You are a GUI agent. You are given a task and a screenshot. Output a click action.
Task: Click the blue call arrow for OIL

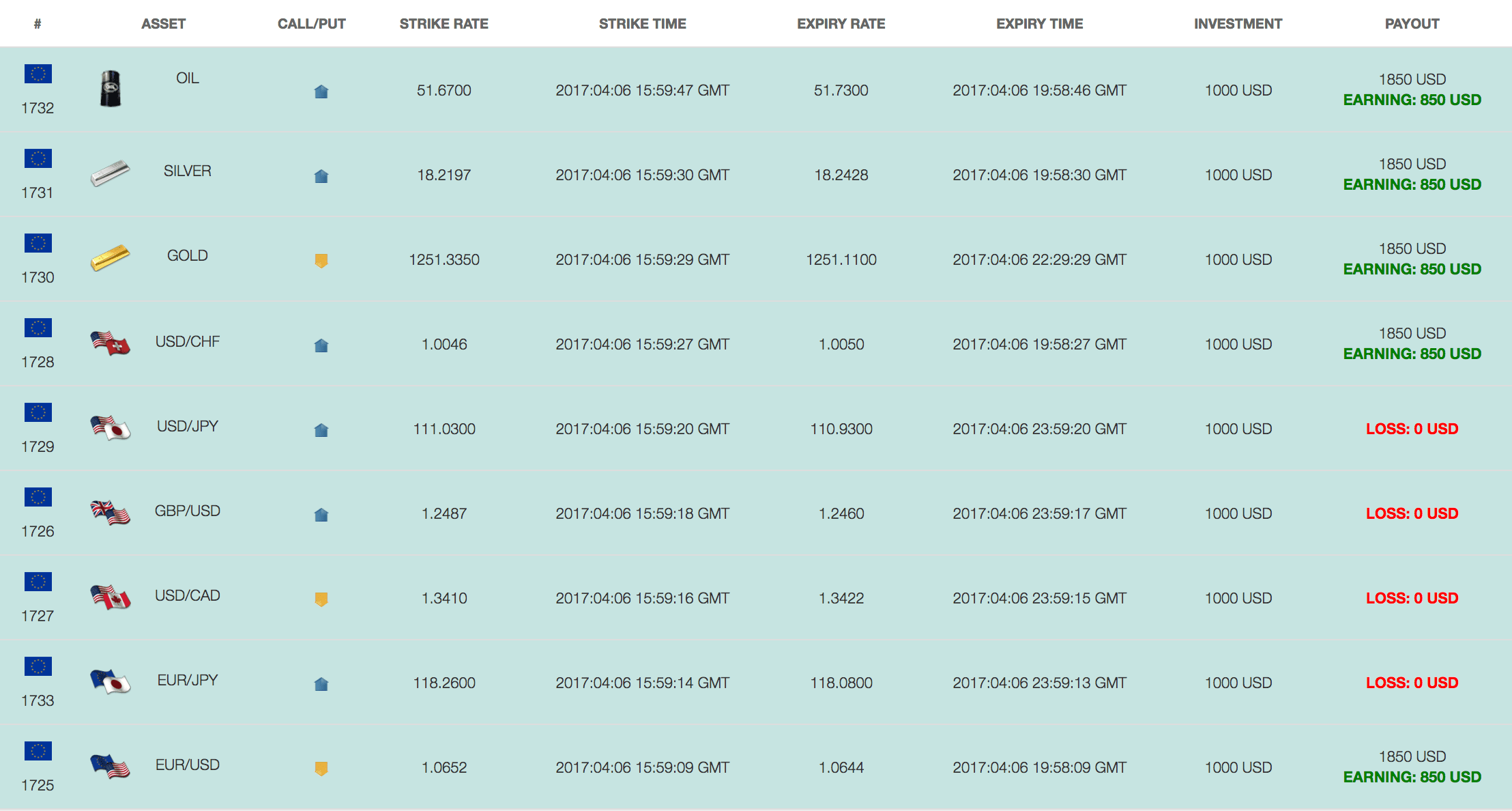tap(321, 91)
